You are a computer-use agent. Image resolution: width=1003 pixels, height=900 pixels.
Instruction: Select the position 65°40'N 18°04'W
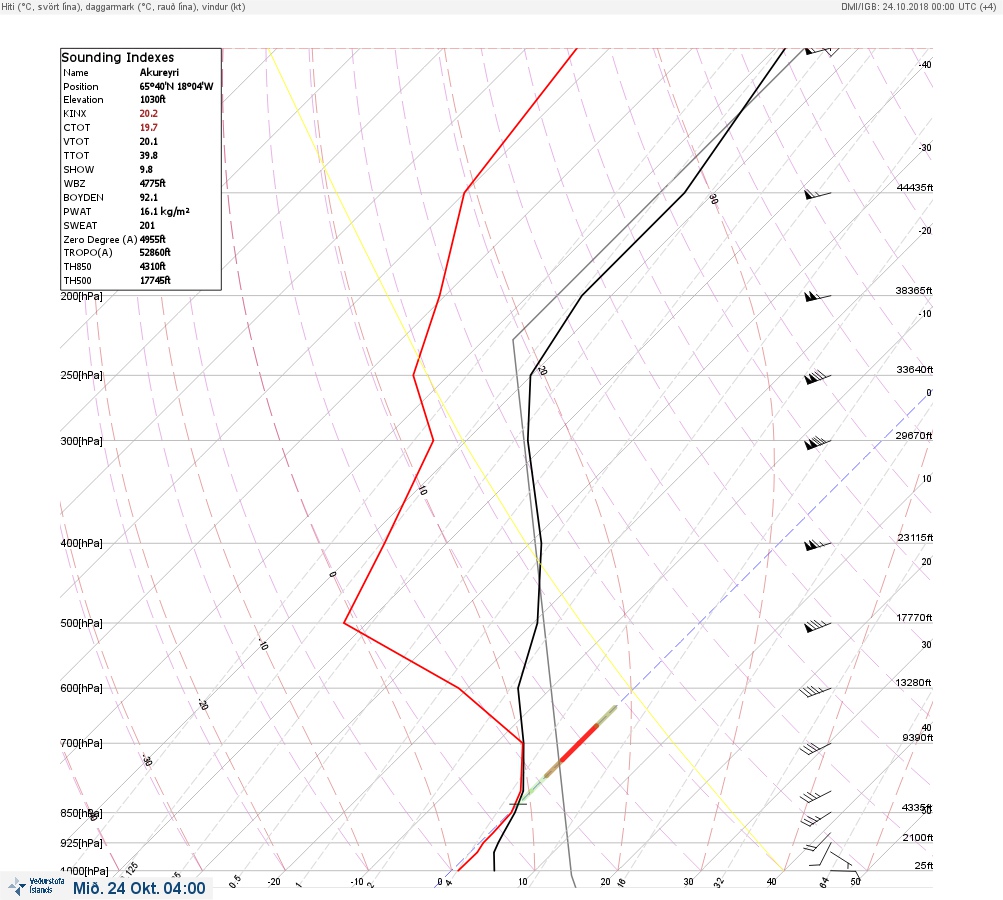click(x=177, y=86)
